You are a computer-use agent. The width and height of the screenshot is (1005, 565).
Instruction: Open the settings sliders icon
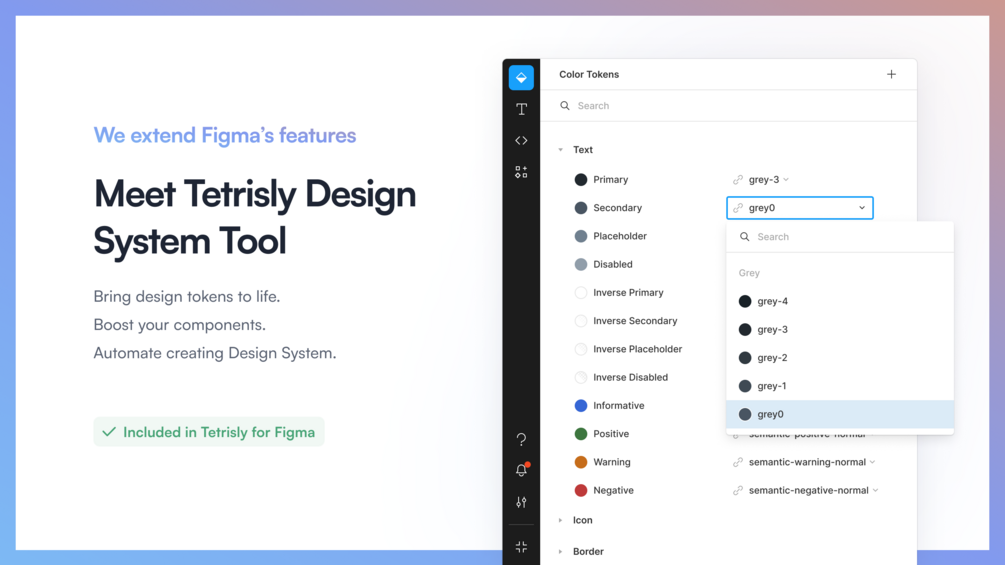(521, 502)
